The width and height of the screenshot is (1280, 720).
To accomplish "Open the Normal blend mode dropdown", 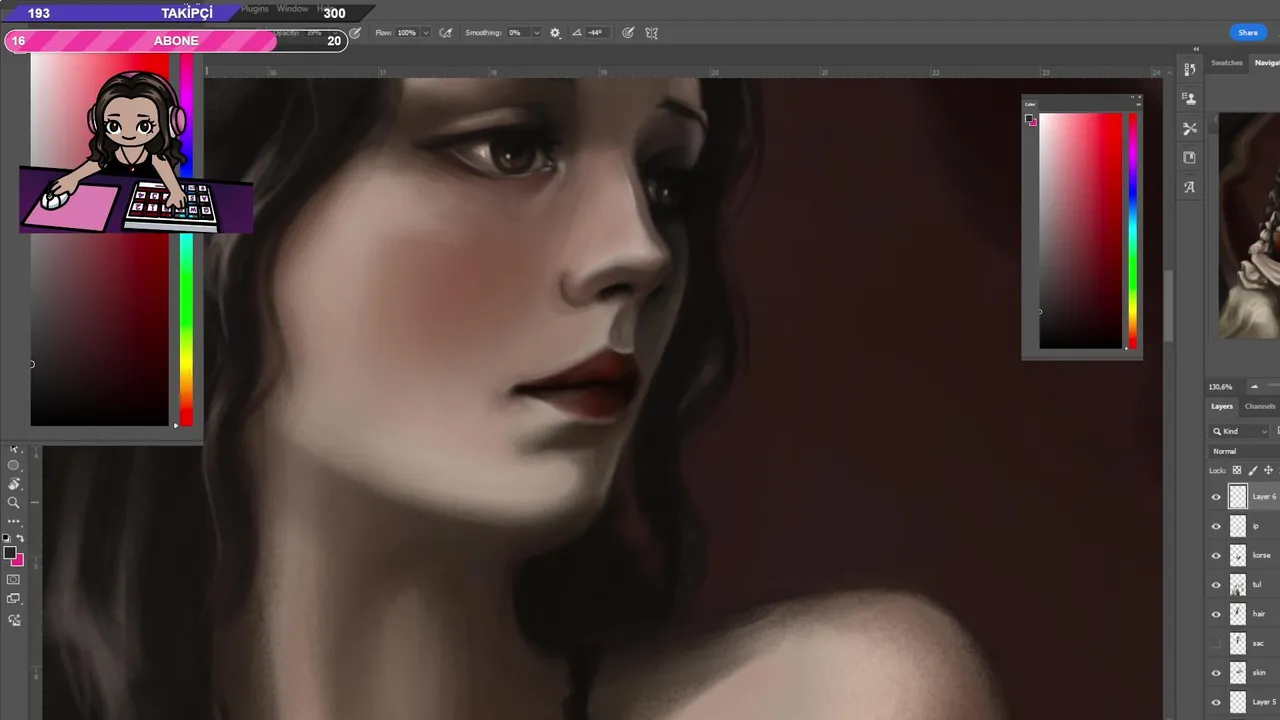I will point(1244,451).
